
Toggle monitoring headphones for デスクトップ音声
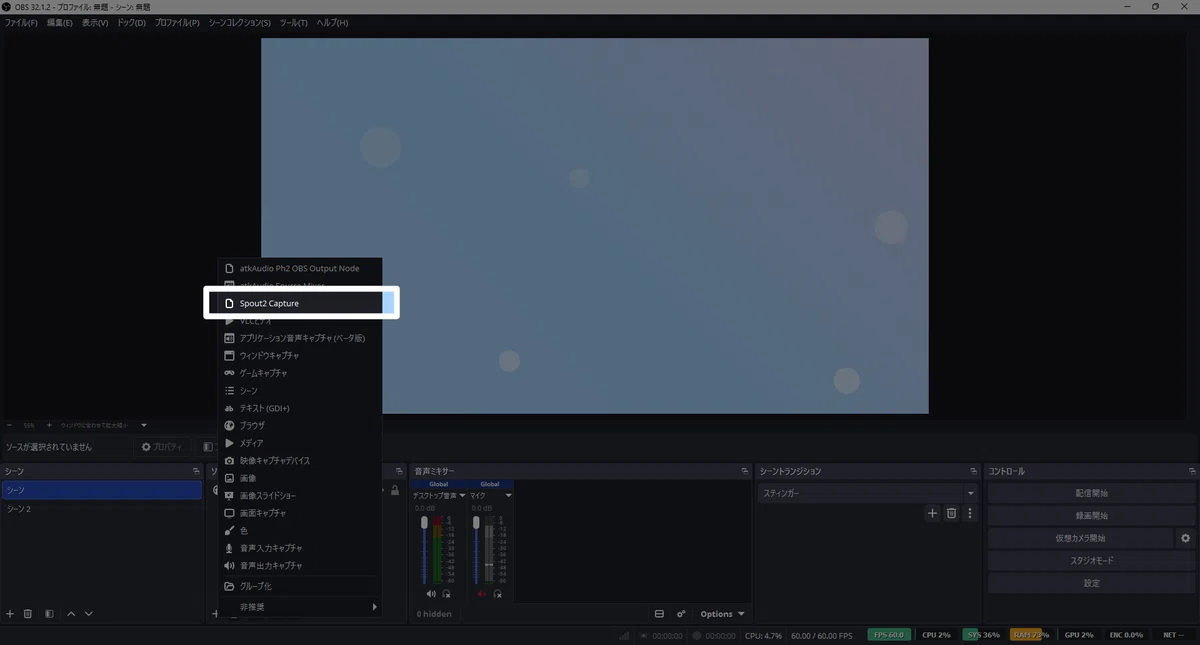point(446,594)
